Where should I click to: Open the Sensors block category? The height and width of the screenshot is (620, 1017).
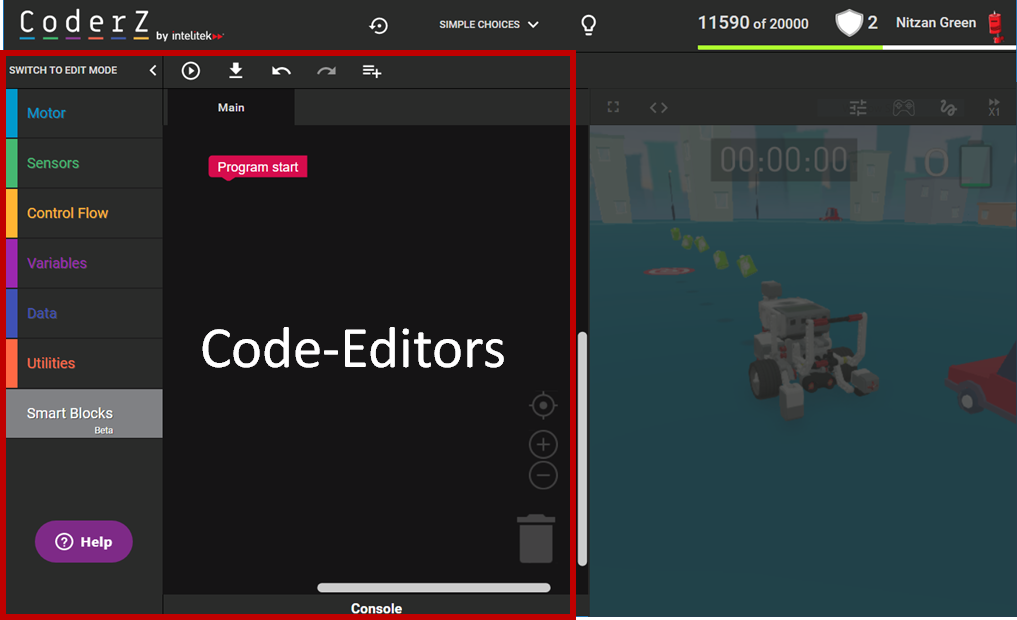pos(84,163)
